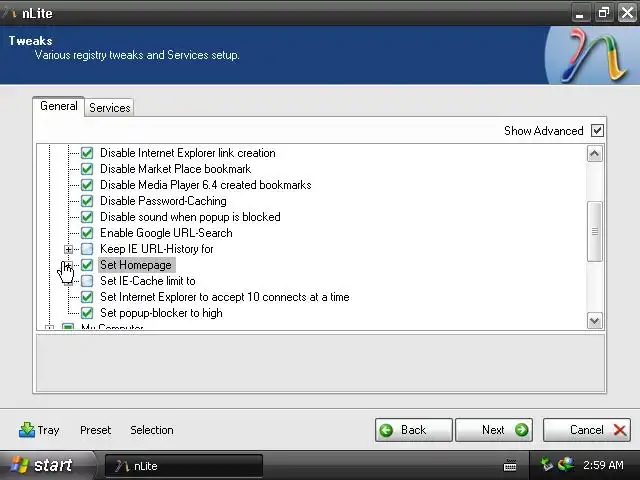
Task: Select the Disable Password-Caching row text
Action: (x=163, y=201)
